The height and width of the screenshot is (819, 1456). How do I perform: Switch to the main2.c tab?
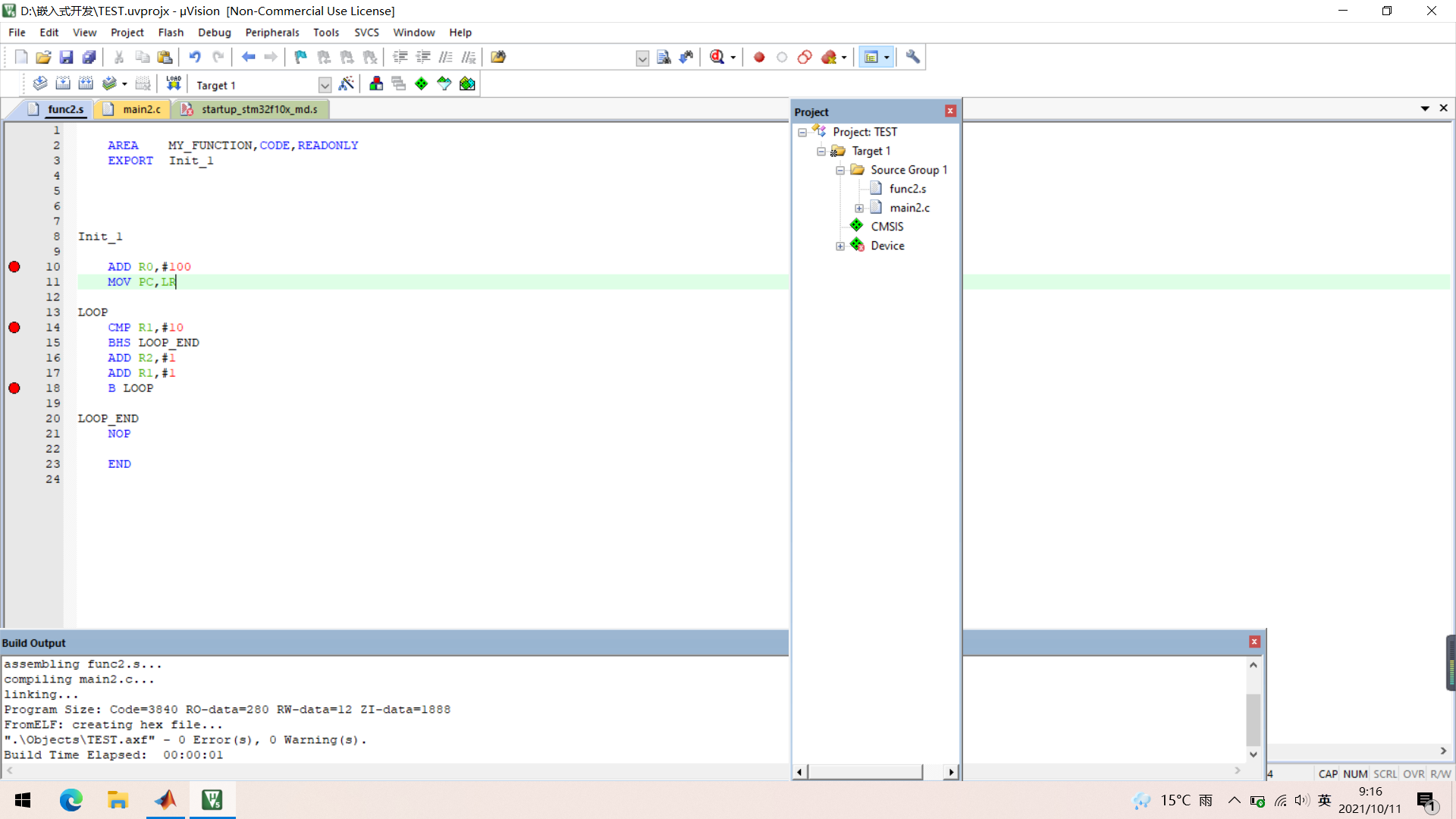[141, 109]
